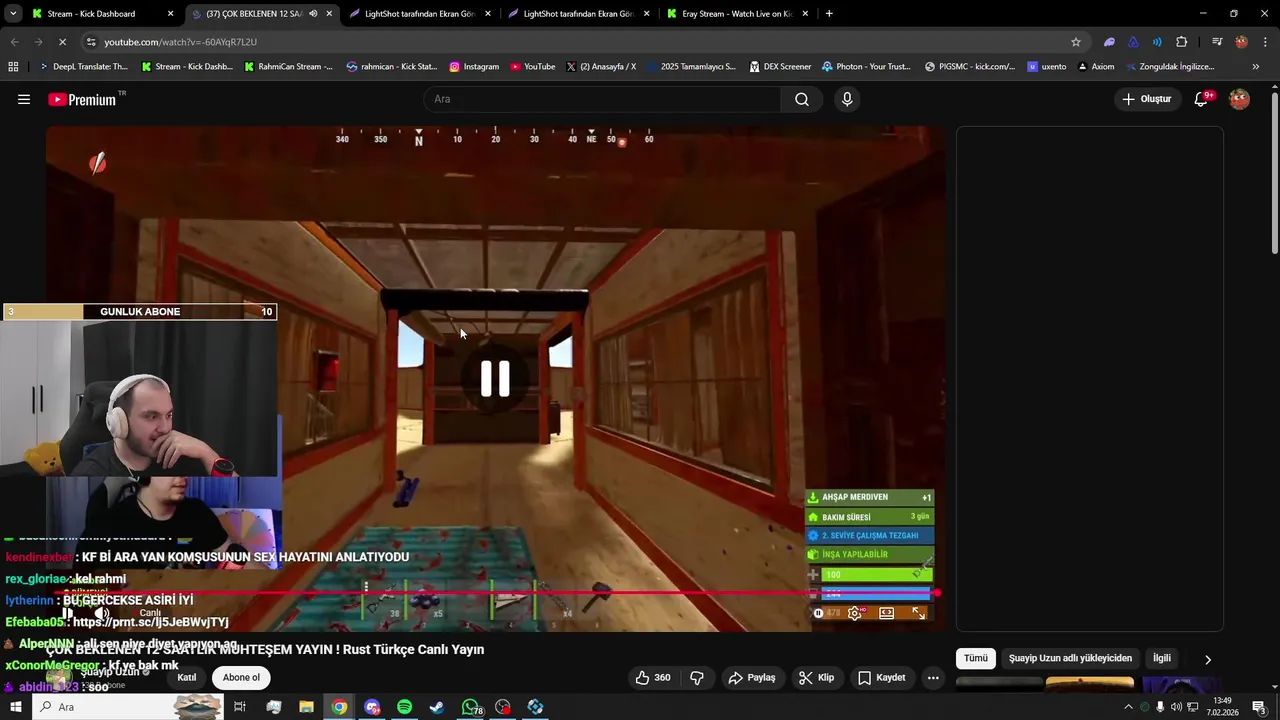
Task: Open the video player settings gear
Action: tap(854, 613)
